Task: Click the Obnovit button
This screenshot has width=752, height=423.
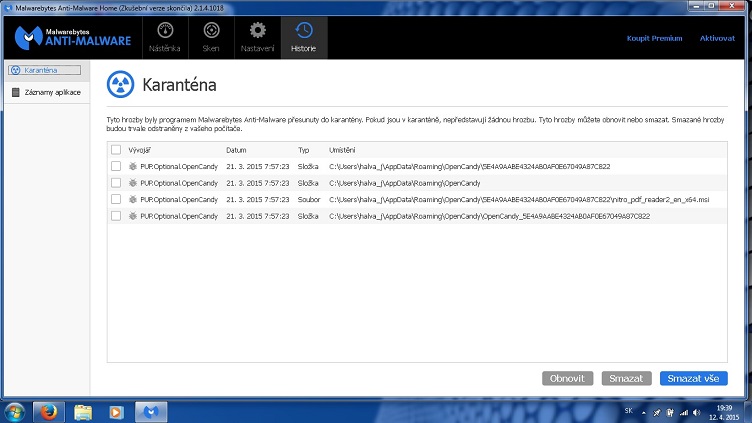Action: [567, 378]
